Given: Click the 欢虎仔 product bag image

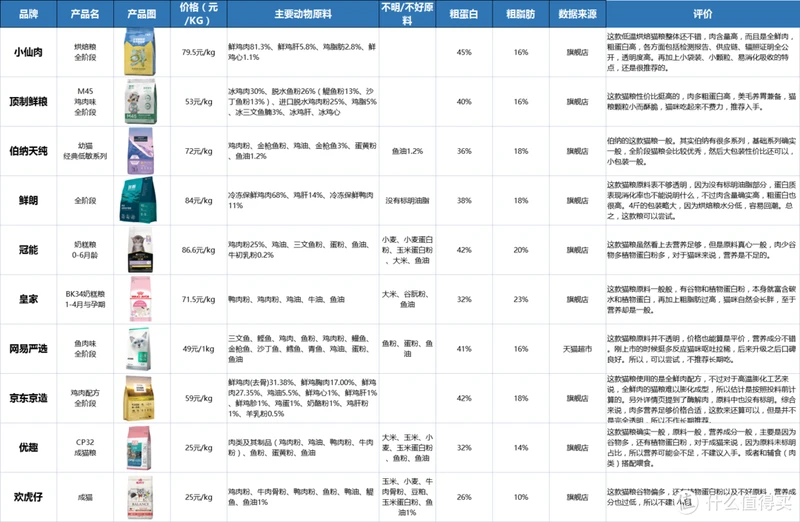Looking at the screenshot, I should click(140, 498).
